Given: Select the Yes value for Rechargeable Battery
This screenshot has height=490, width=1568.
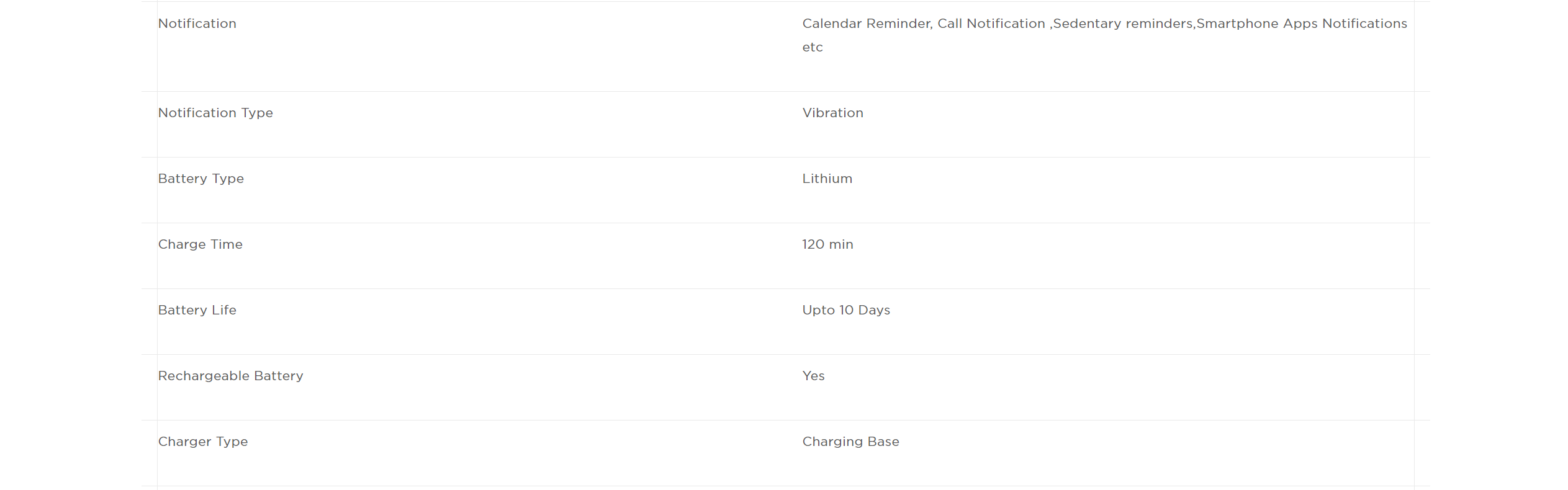Looking at the screenshot, I should [813, 376].
